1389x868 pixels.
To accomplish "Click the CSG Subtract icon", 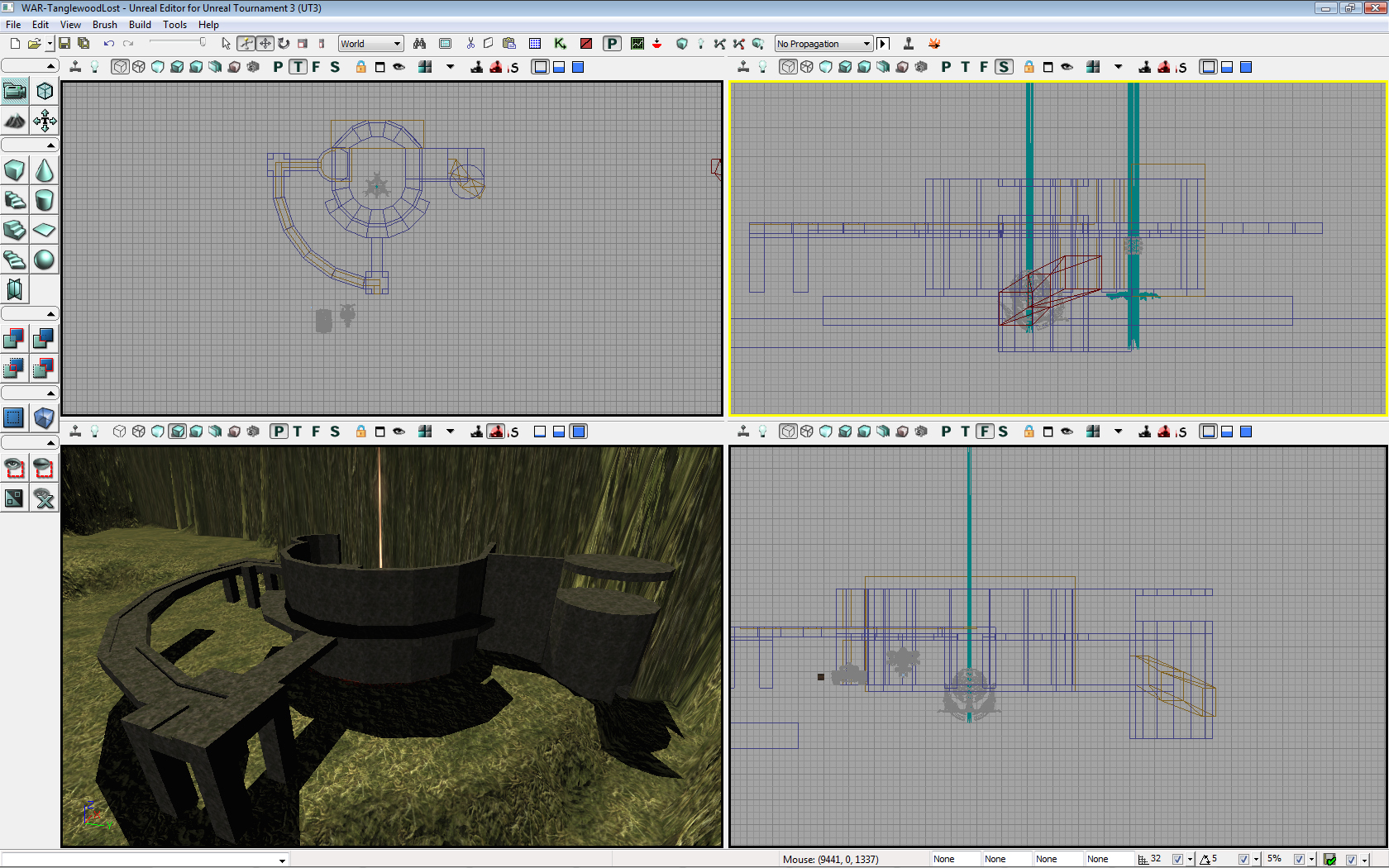I will pyautogui.click(x=45, y=338).
